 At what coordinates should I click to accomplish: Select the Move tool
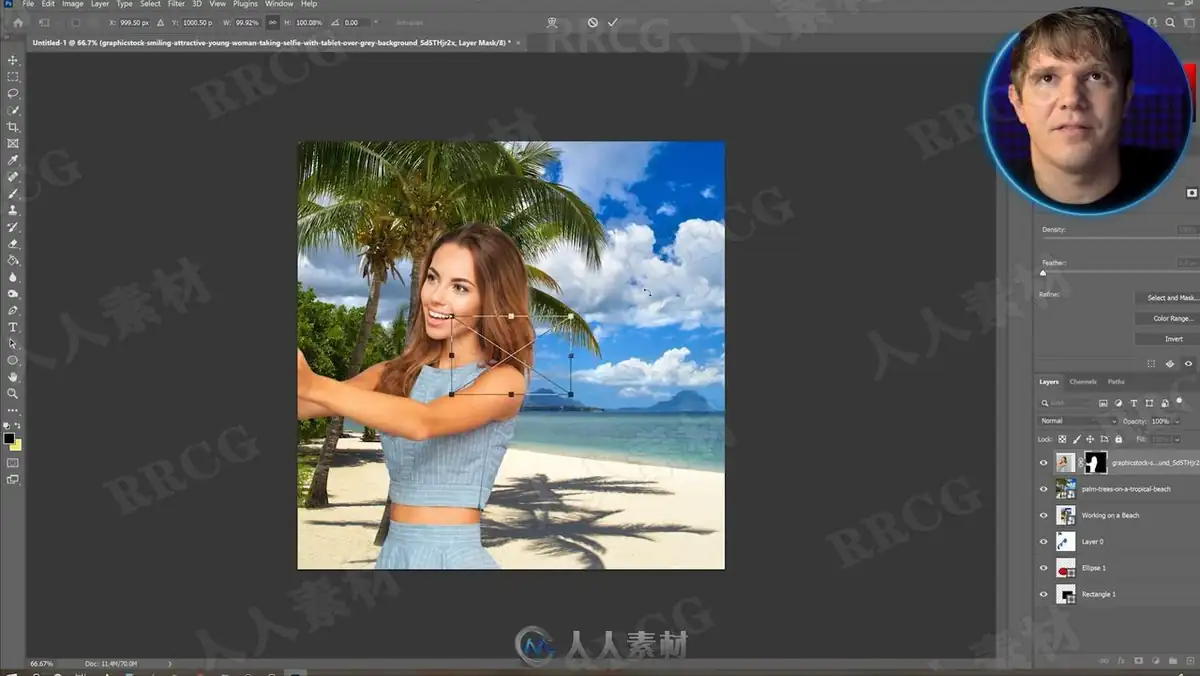tap(13, 59)
